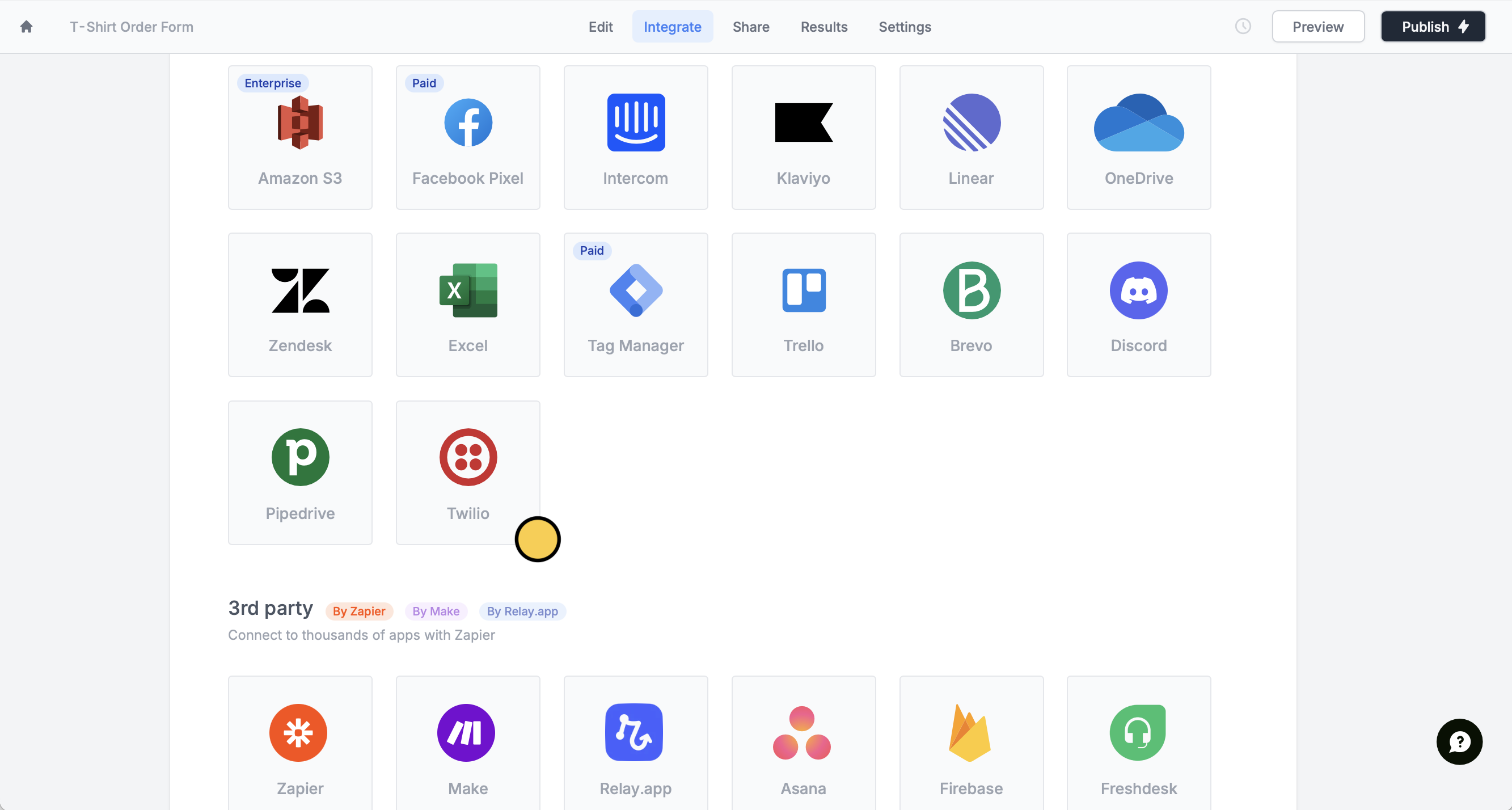
Task: Publish the form
Action: (x=1432, y=27)
